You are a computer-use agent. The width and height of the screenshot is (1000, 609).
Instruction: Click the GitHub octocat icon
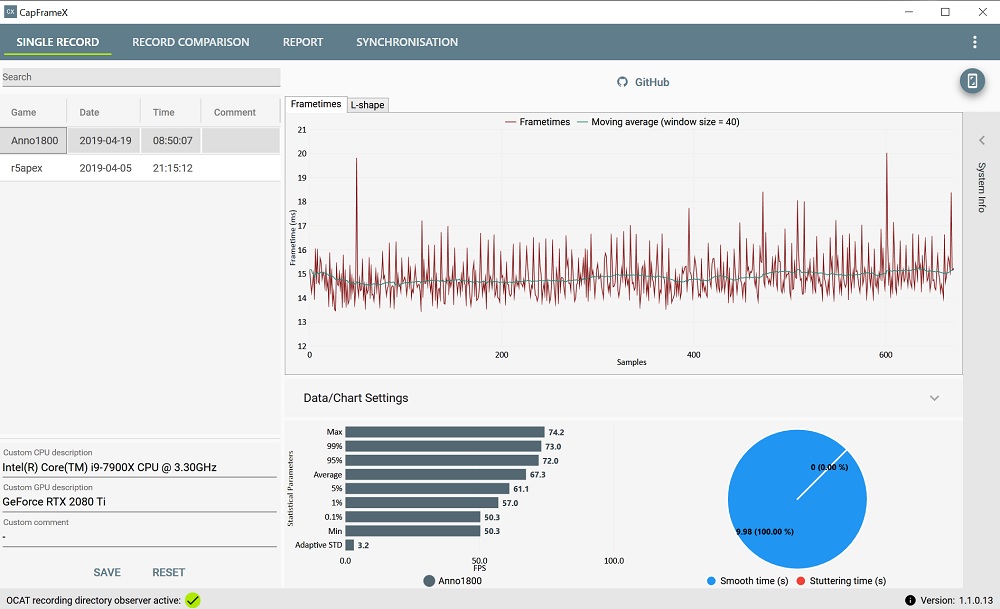point(622,82)
